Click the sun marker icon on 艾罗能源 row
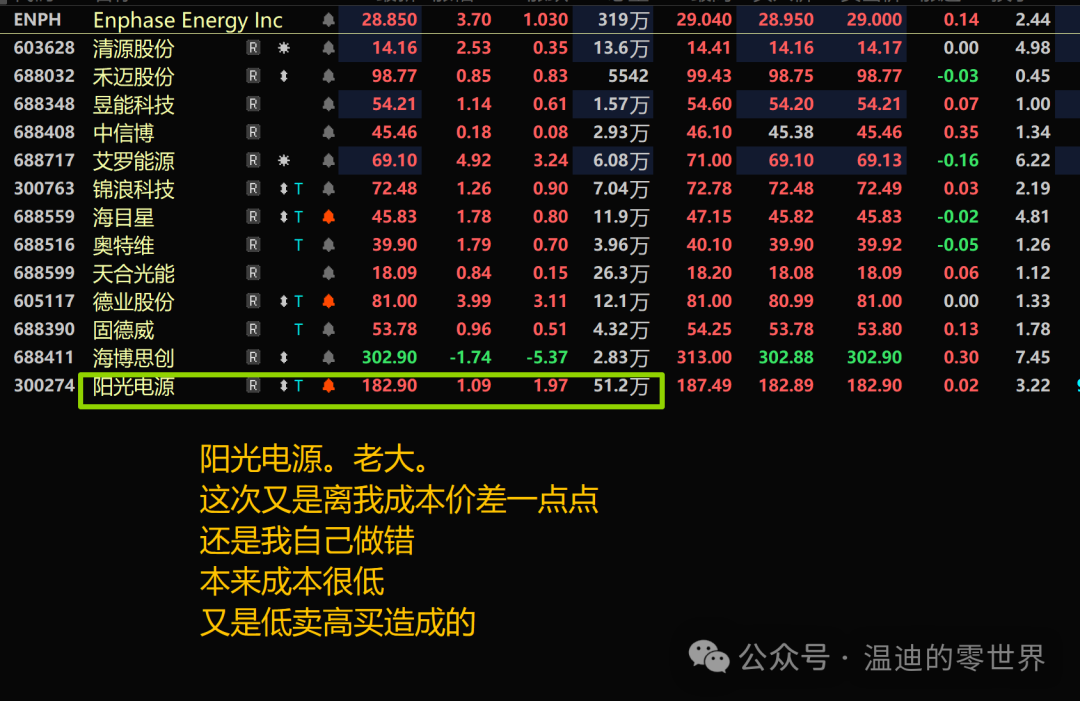1080x701 pixels. click(284, 160)
